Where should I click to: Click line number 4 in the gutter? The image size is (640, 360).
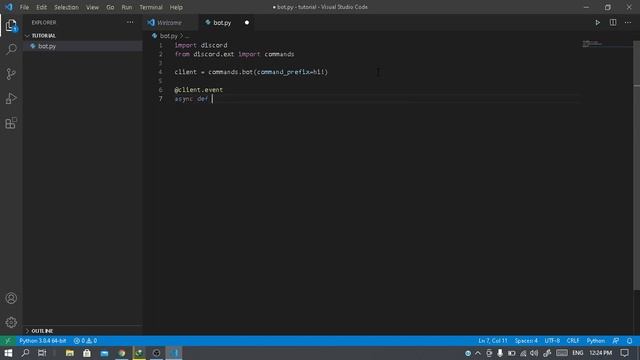pyautogui.click(x=160, y=72)
